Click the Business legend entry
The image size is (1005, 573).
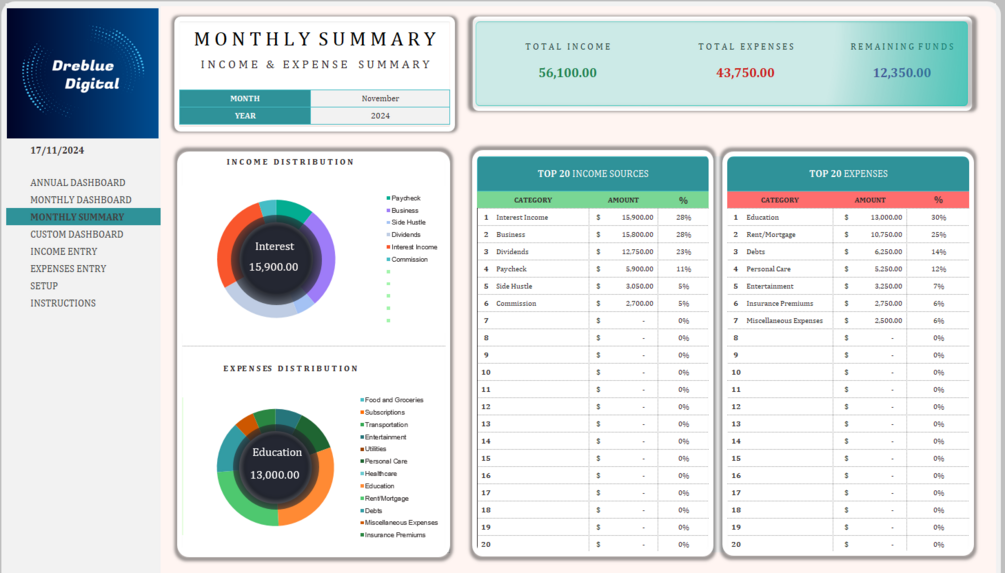pos(403,210)
